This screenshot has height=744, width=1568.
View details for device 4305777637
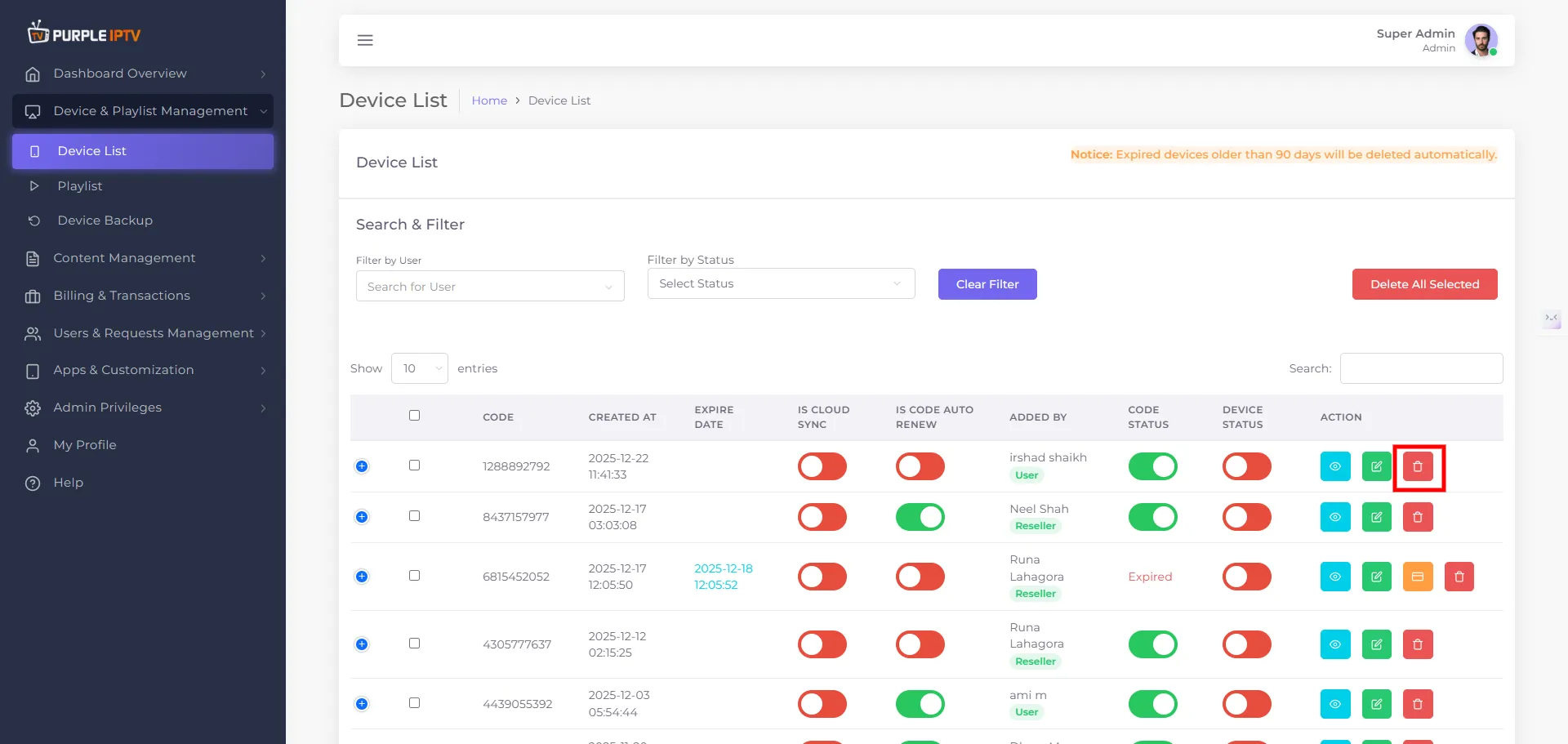1335,644
